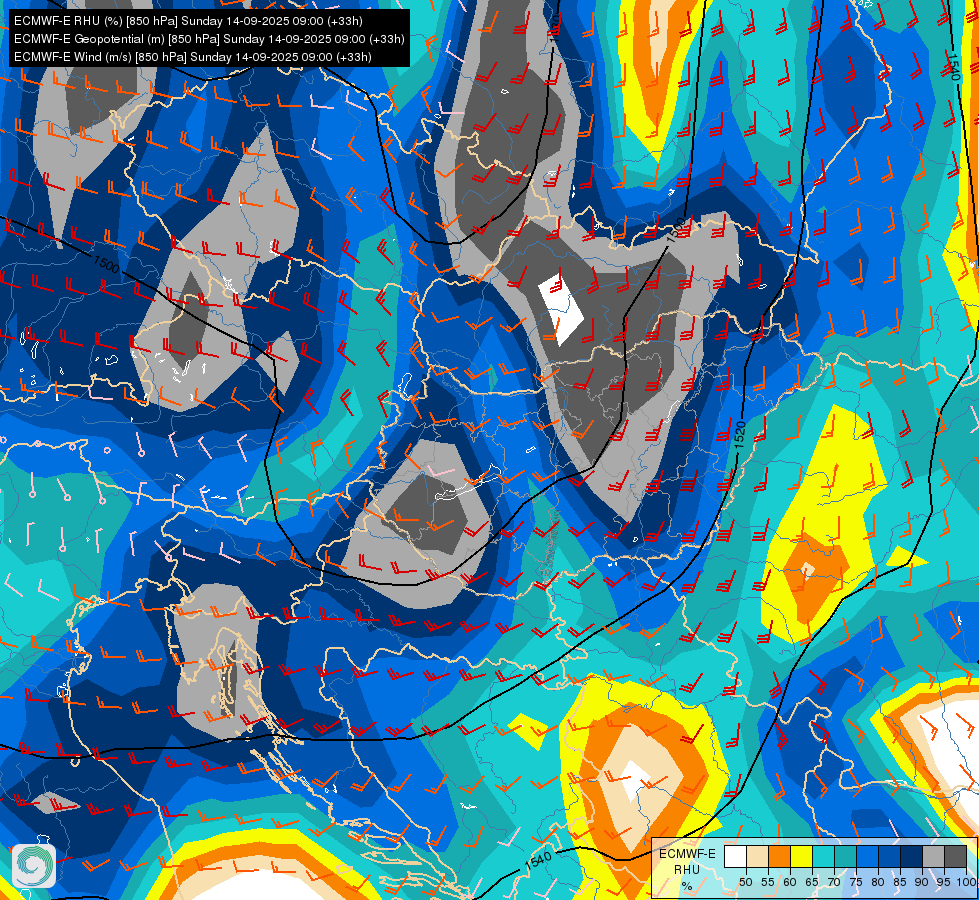Select the navy 85–90% legend swatch

click(912, 856)
